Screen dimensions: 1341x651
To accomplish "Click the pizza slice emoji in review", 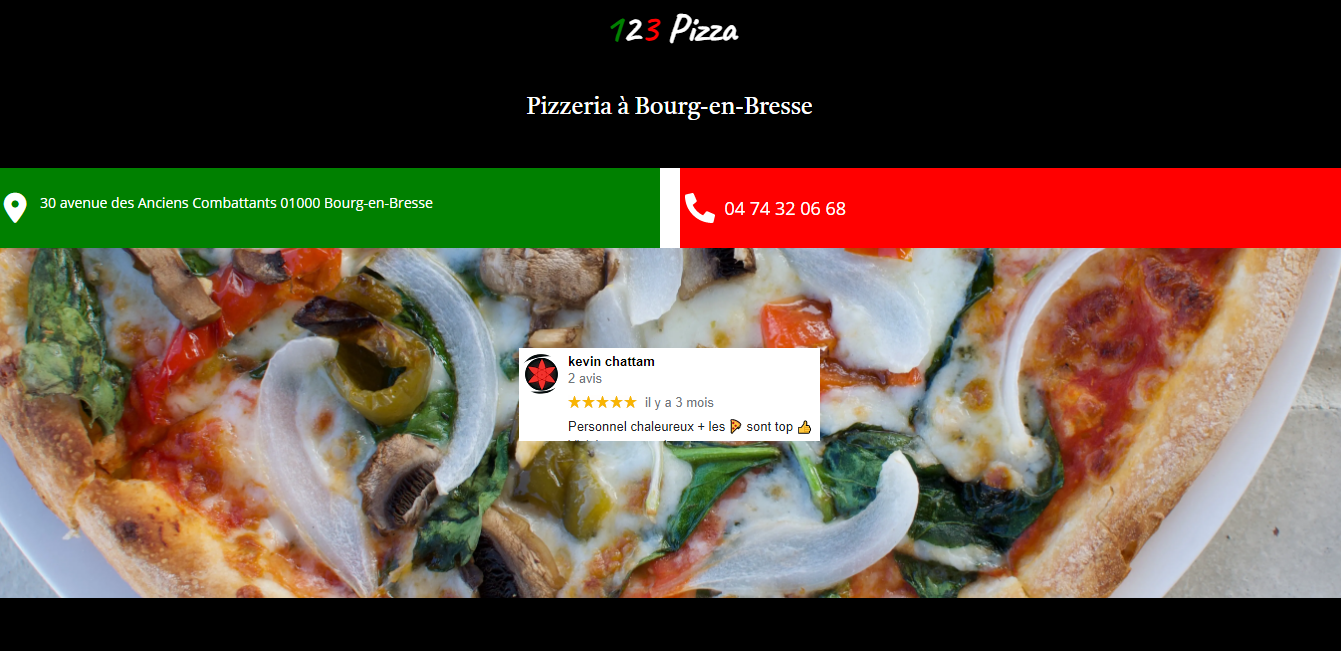I will tap(736, 427).
